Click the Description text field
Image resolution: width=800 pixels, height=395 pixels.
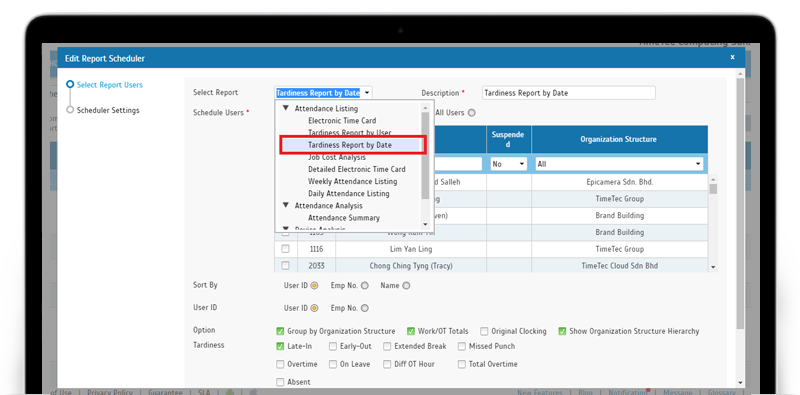click(x=568, y=93)
